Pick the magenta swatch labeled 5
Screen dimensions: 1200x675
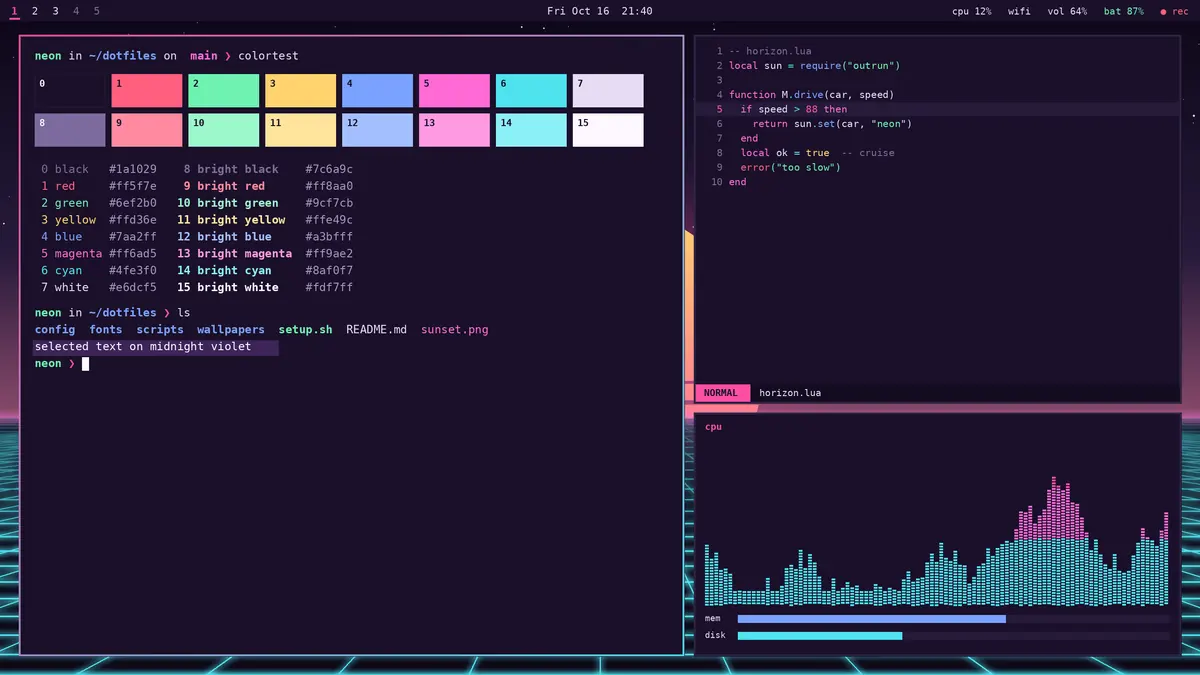click(454, 91)
